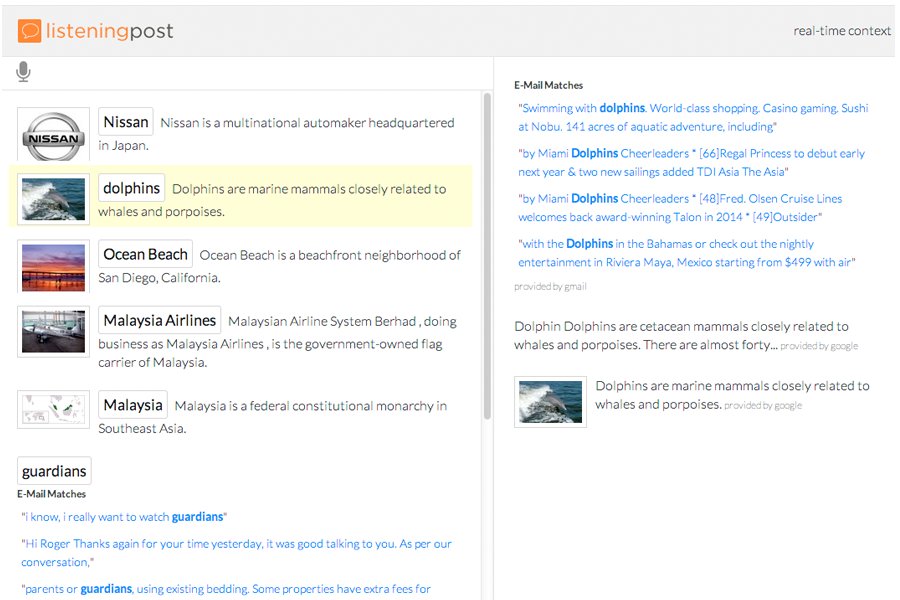Open dolphin image in right panel
The image size is (900, 600).
[x=550, y=401]
